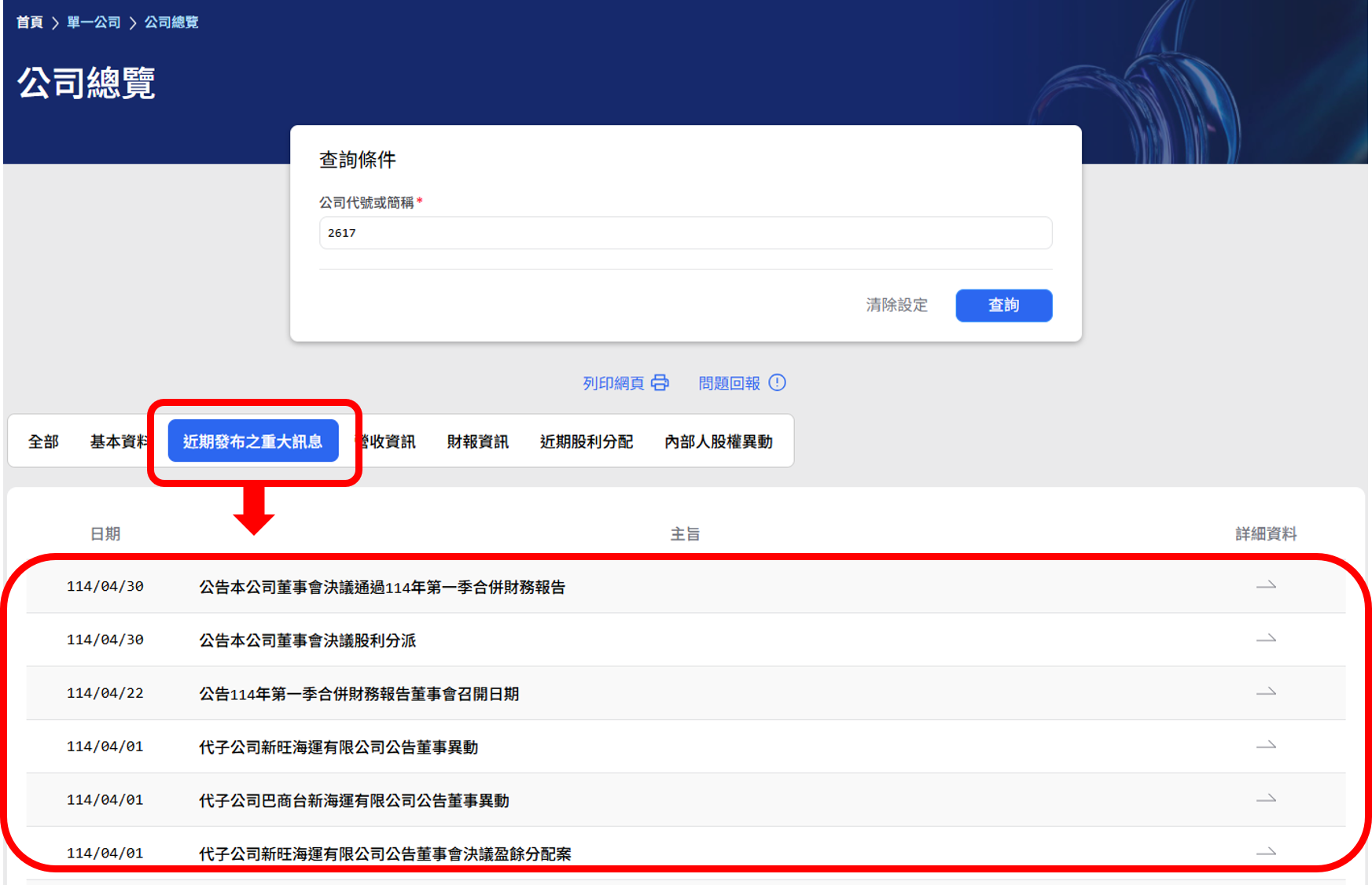
Task: Open details arrow for 董事會決議股利分派 row
Action: tap(1265, 640)
